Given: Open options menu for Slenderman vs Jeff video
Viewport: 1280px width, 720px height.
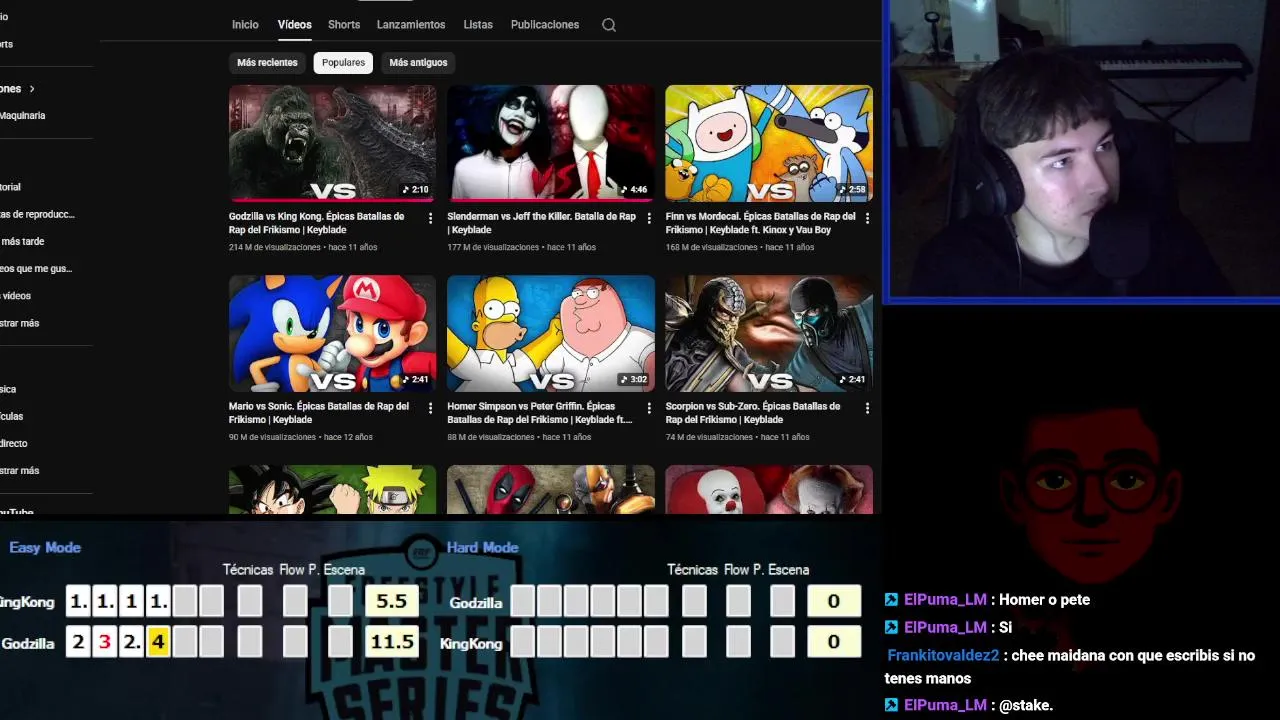Looking at the screenshot, I should [x=648, y=218].
